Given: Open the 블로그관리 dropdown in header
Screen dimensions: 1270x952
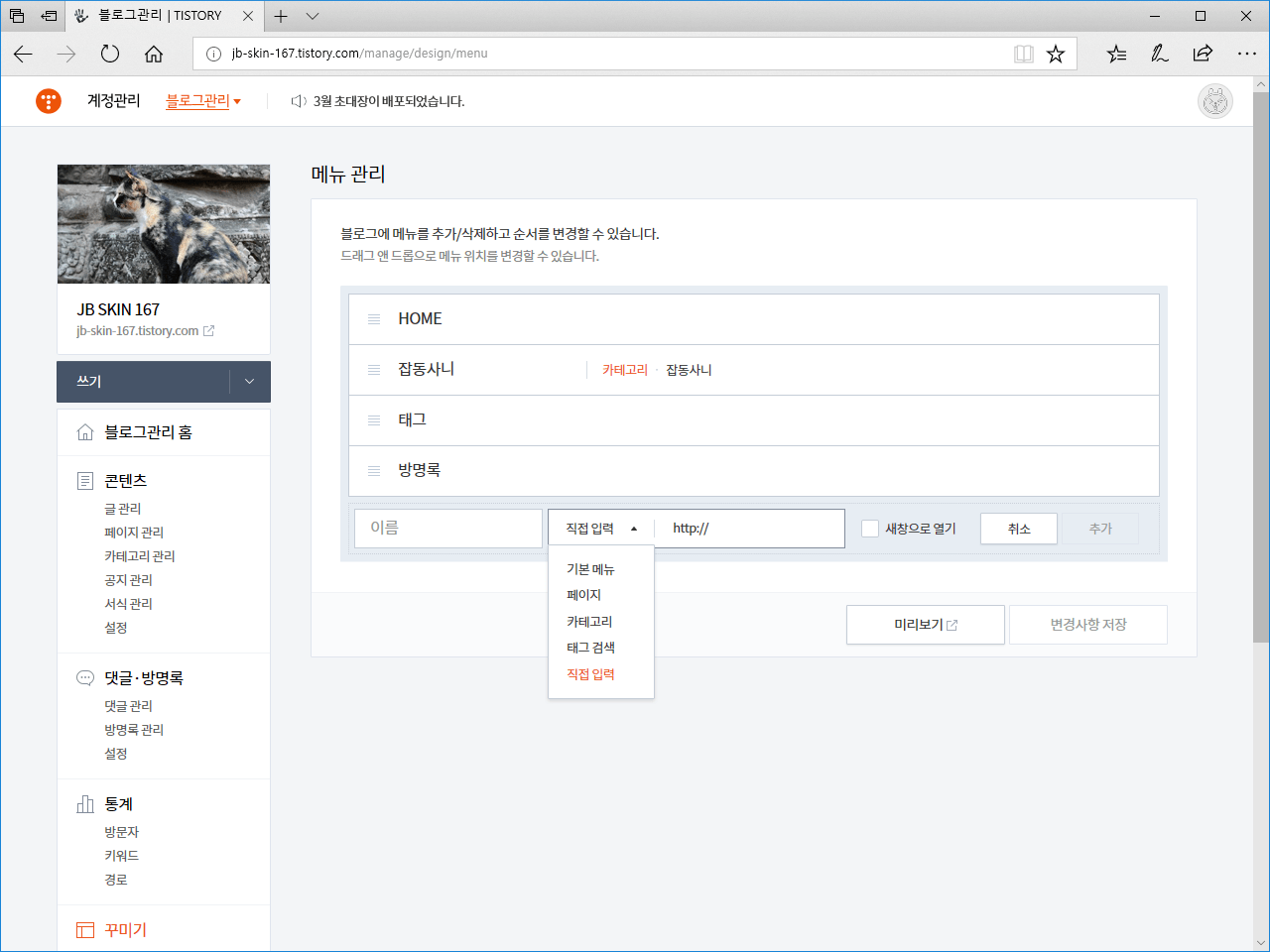Looking at the screenshot, I should pyautogui.click(x=203, y=101).
